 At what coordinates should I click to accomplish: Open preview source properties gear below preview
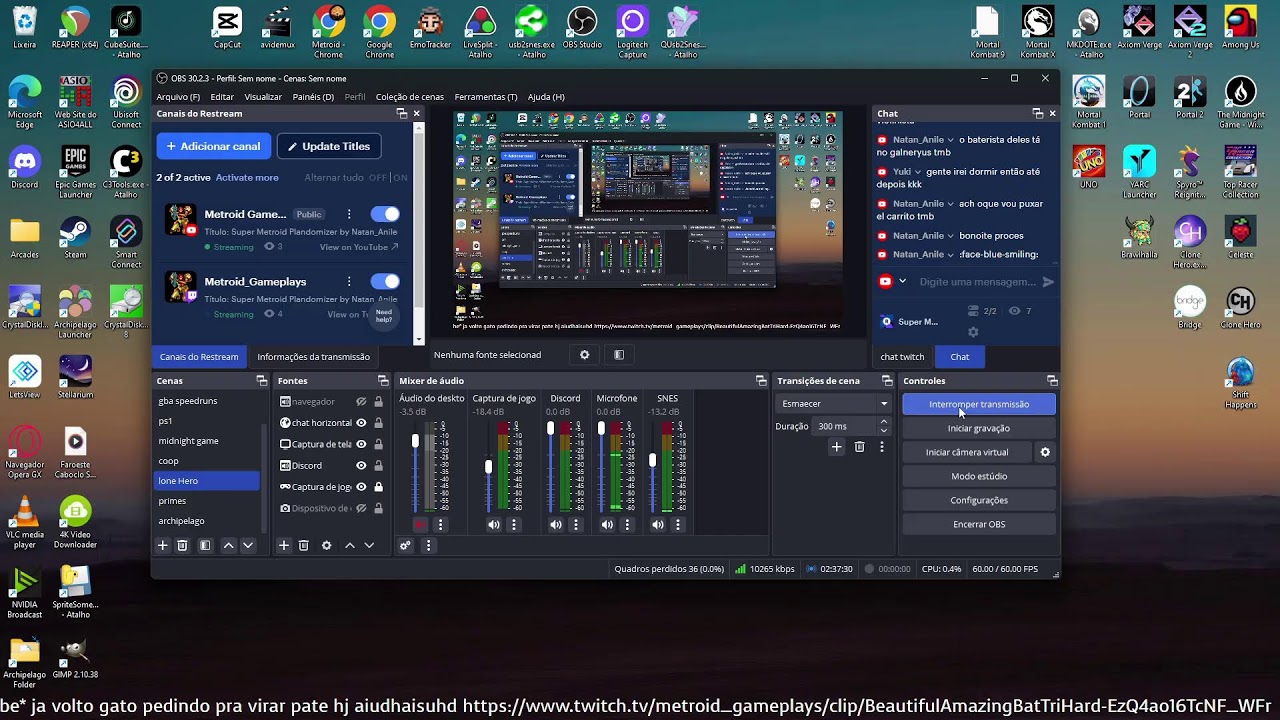585,354
